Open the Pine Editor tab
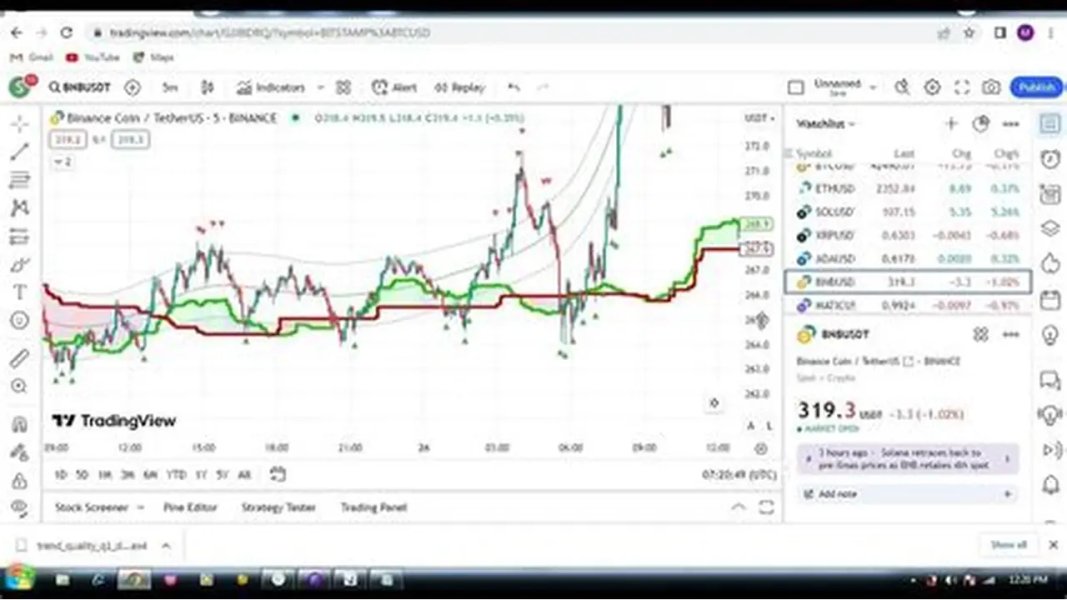The height and width of the screenshot is (600, 1067). tap(190, 507)
